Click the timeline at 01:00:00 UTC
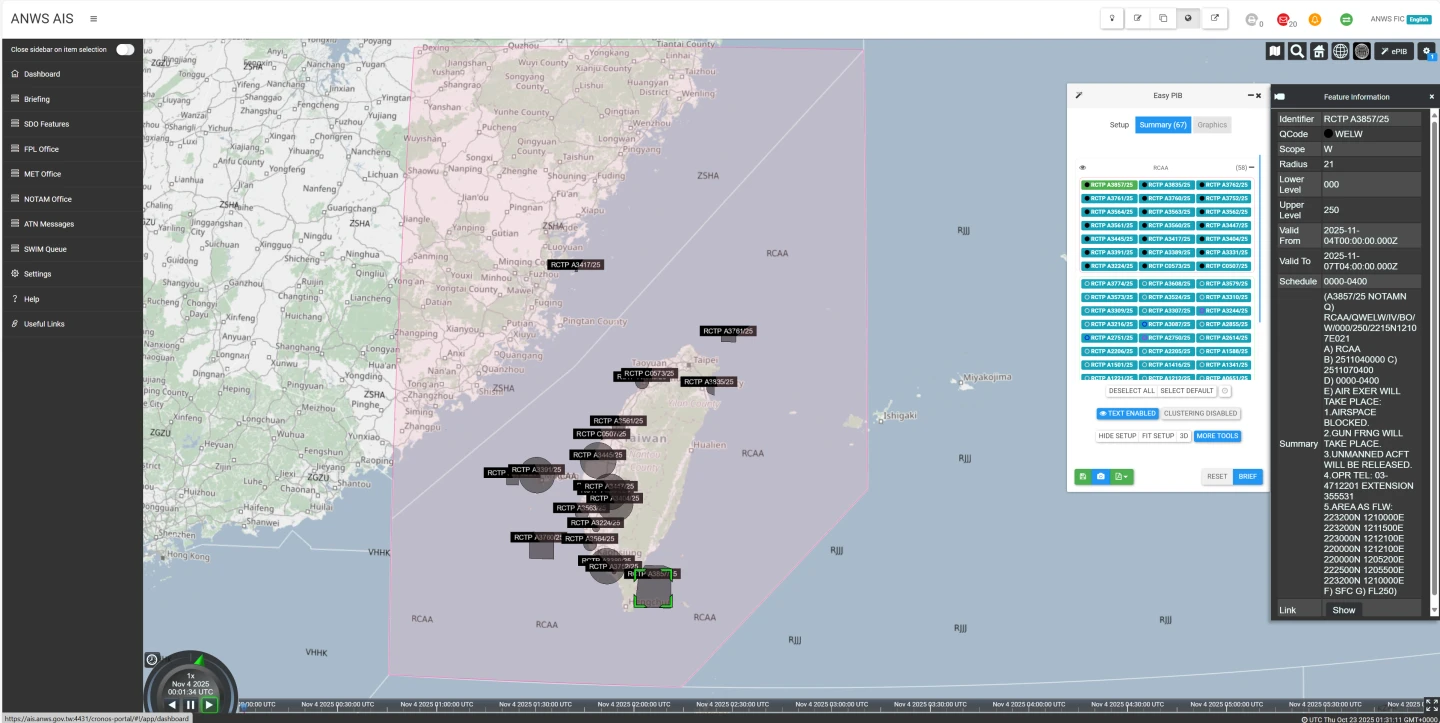The height and width of the screenshot is (723, 1440). coord(435,704)
